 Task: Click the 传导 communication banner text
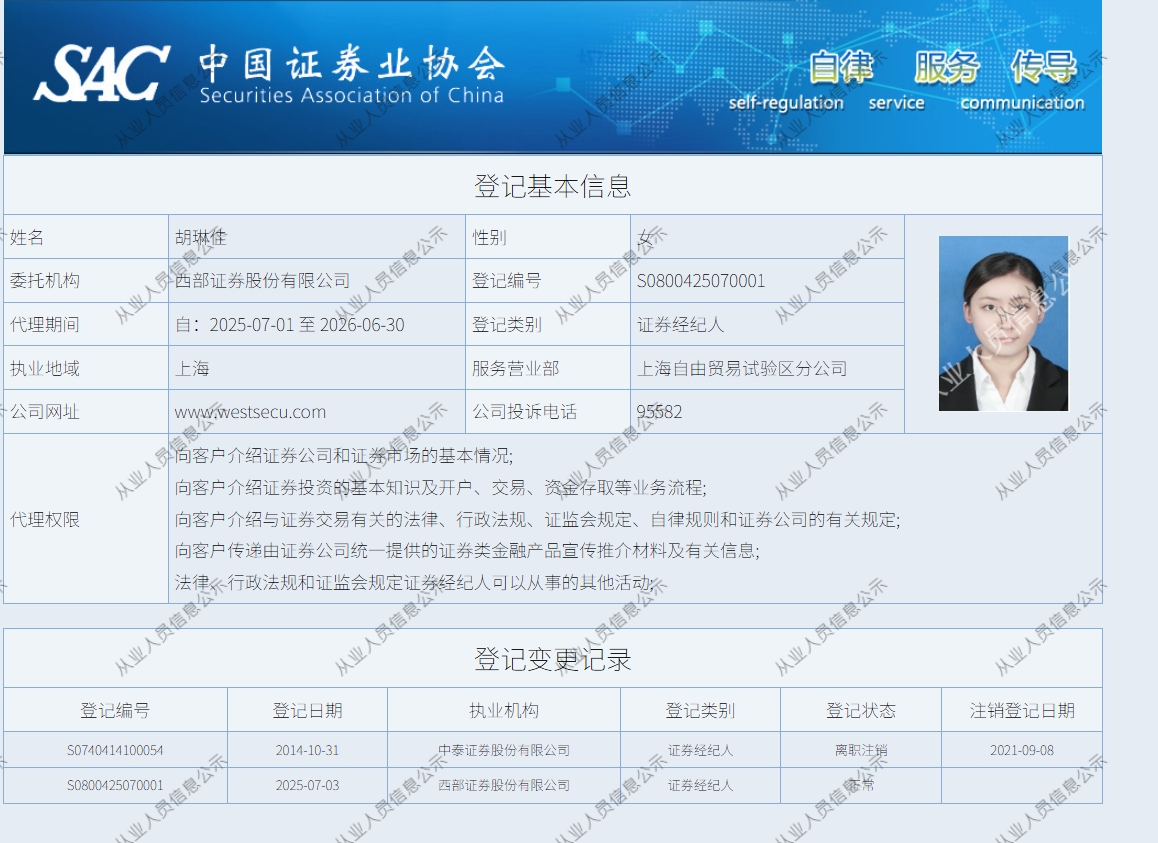(x=1042, y=68)
